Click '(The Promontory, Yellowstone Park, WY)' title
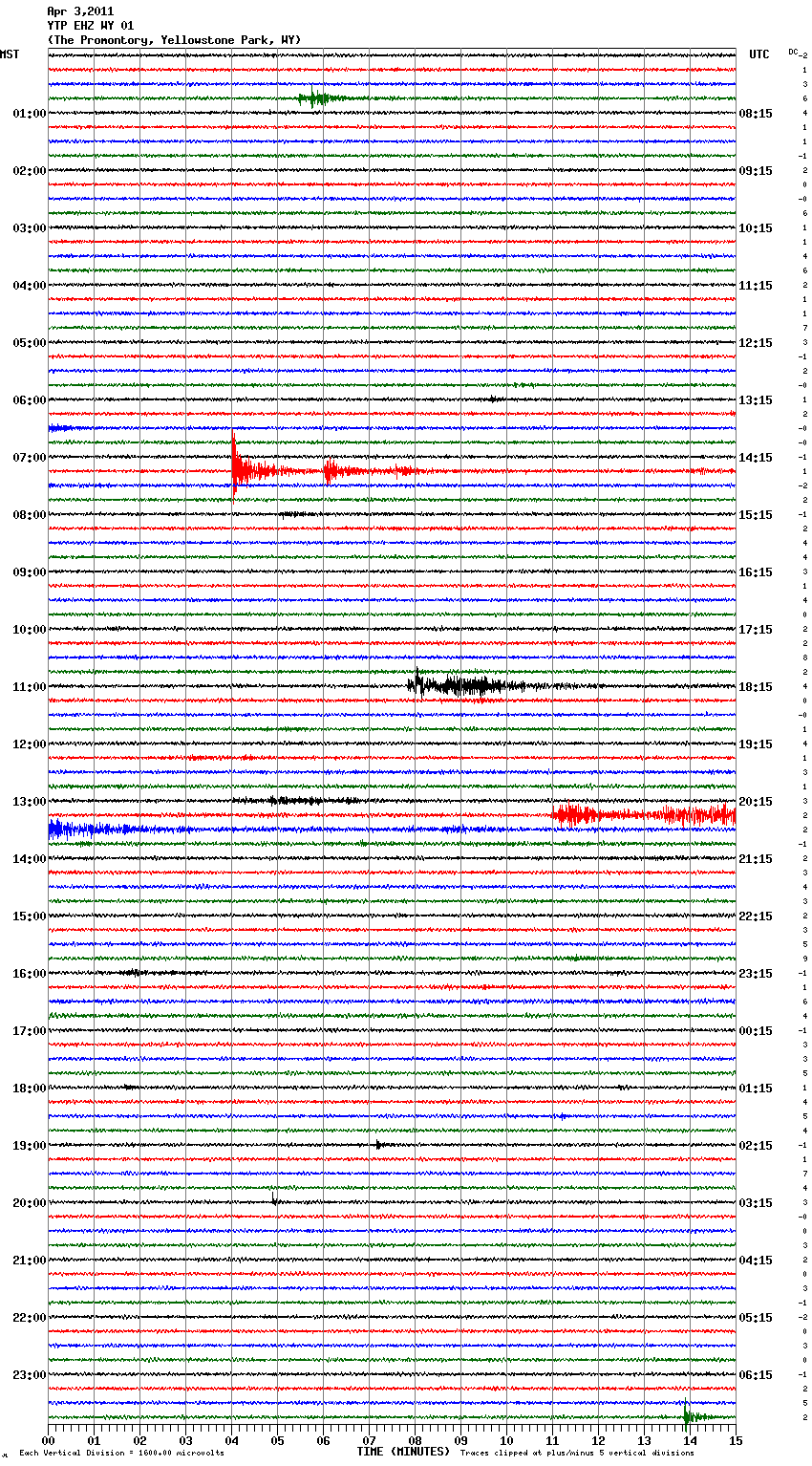 point(174,40)
